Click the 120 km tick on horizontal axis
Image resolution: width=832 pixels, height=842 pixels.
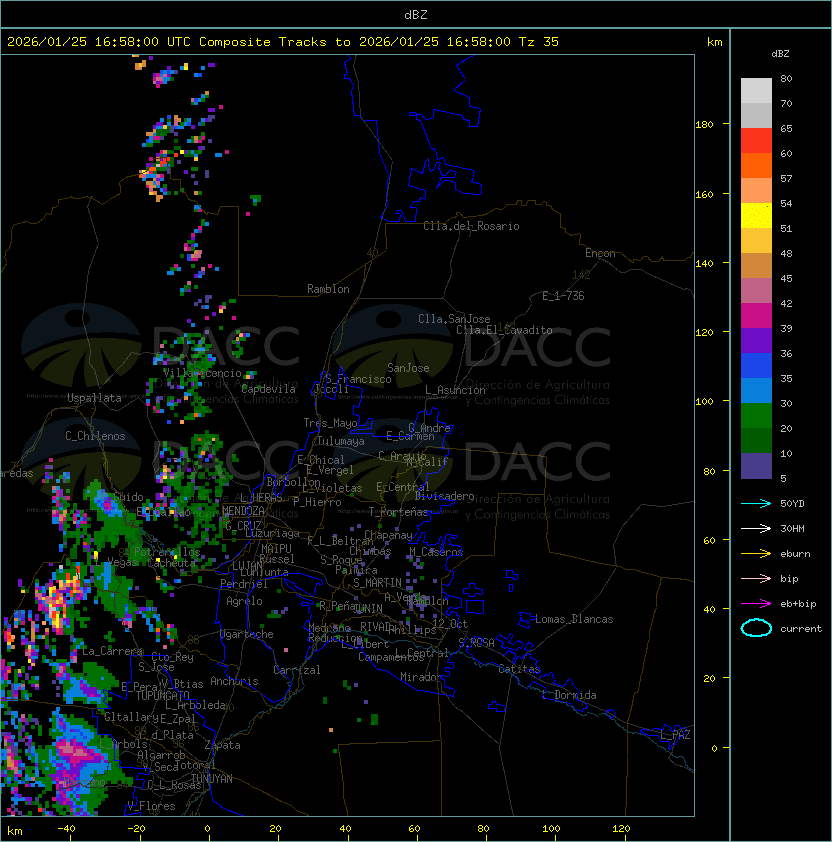621,829
